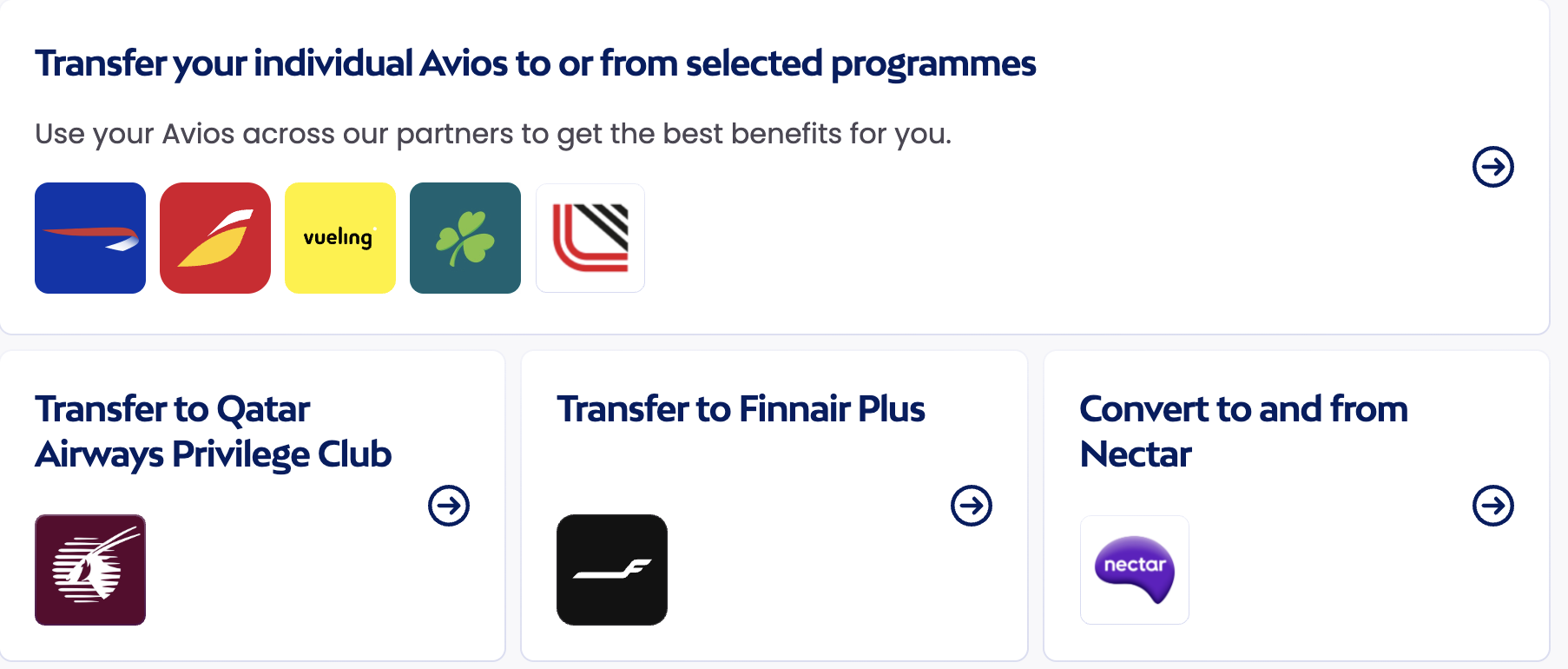Select the purple Nectar logo
This screenshot has height=669, width=1568.
point(1135,570)
